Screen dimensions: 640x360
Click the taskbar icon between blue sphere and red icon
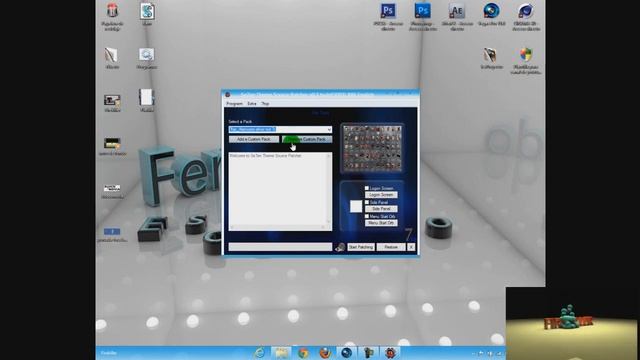pos(369,353)
